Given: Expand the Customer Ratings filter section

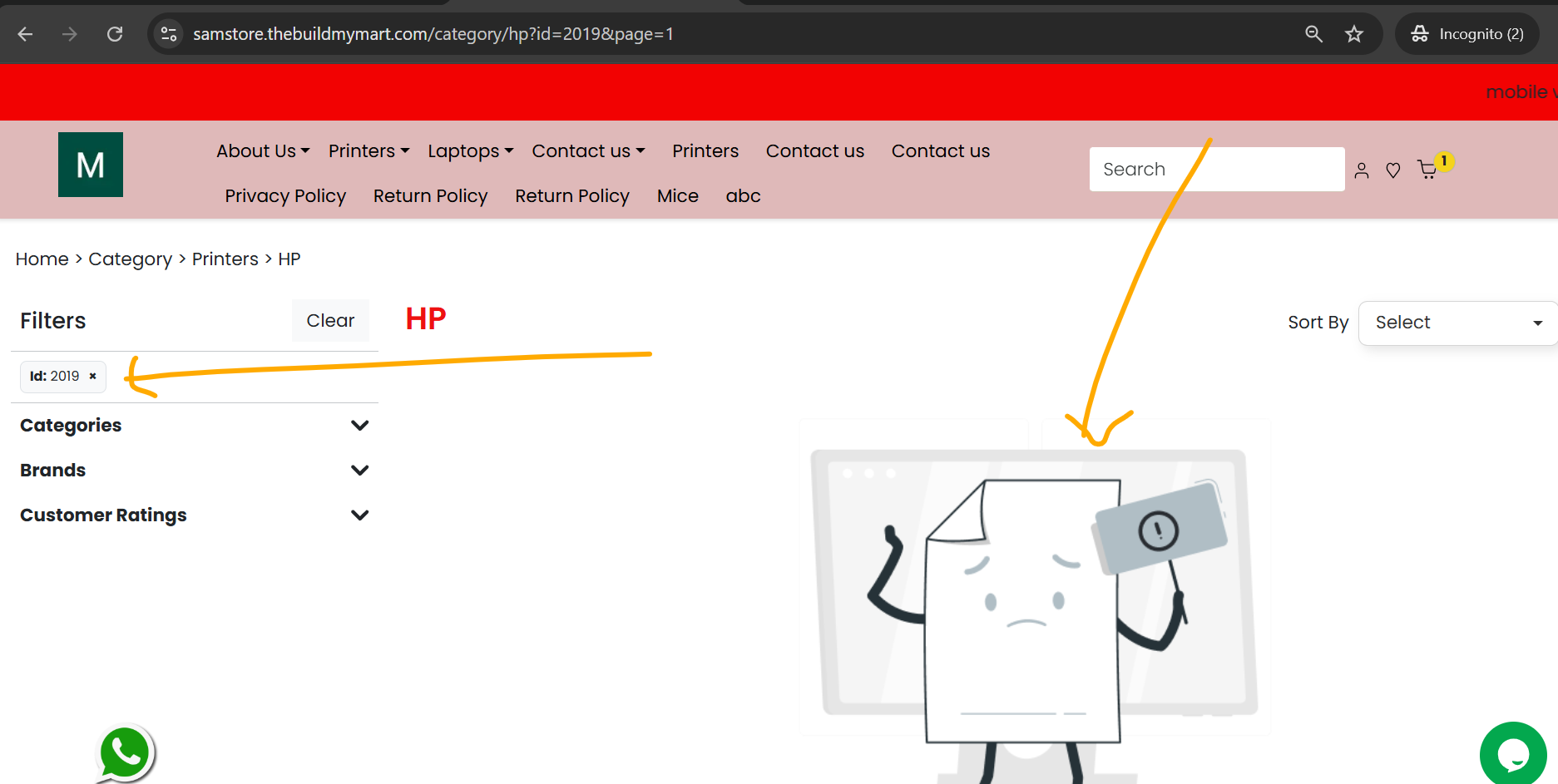Looking at the screenshot, I should pyautogui.click(x=195, y=515).
